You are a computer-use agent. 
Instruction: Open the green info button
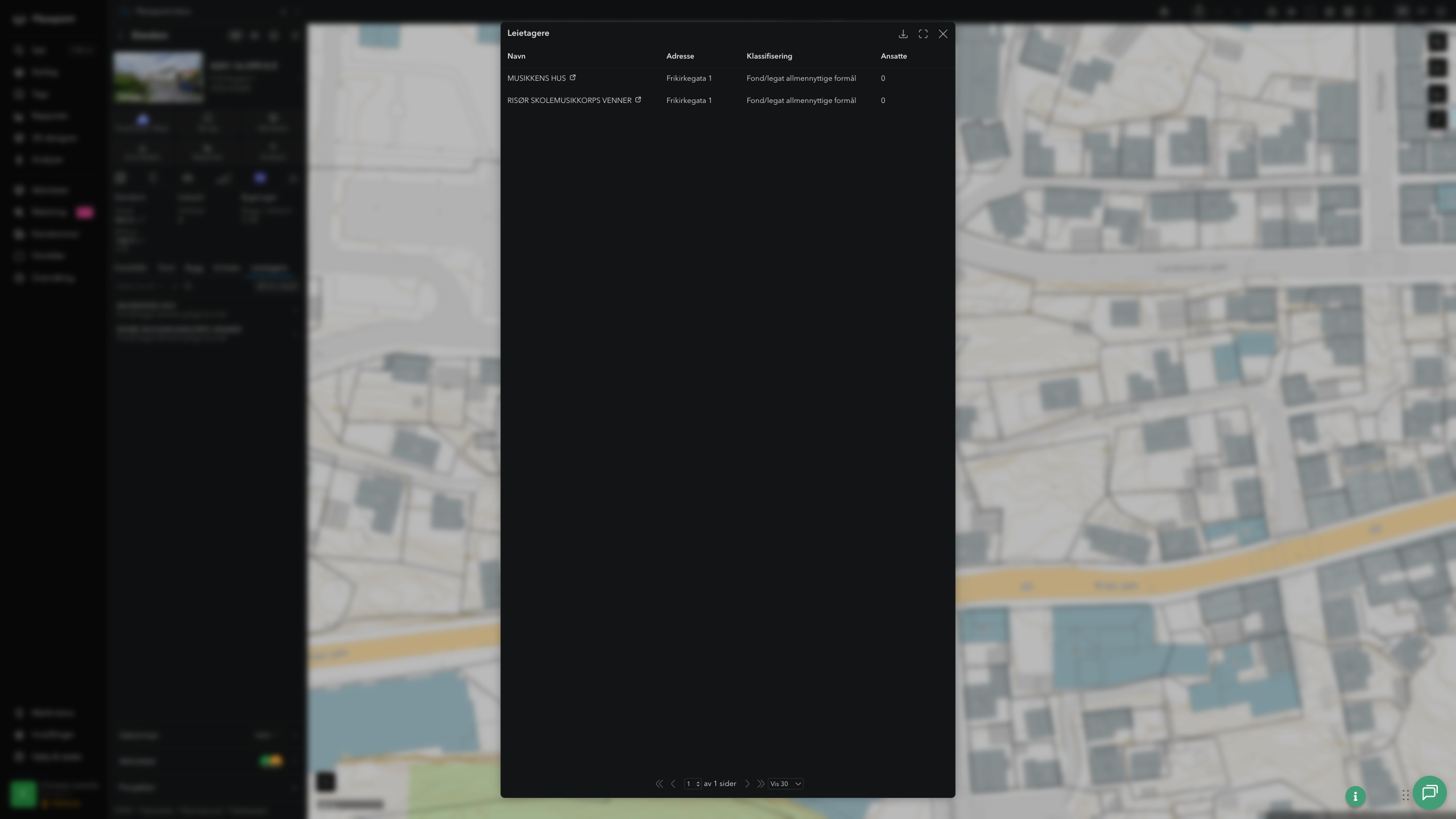coord(1355,796)
